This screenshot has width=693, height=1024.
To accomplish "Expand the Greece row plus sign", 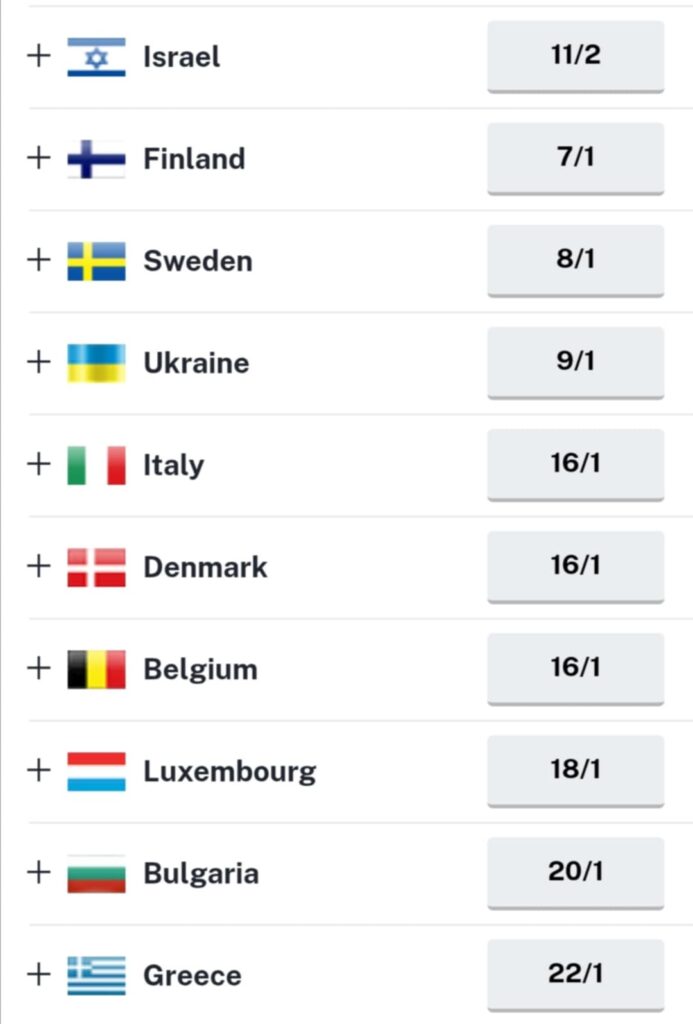I will [x=38, y=973].
